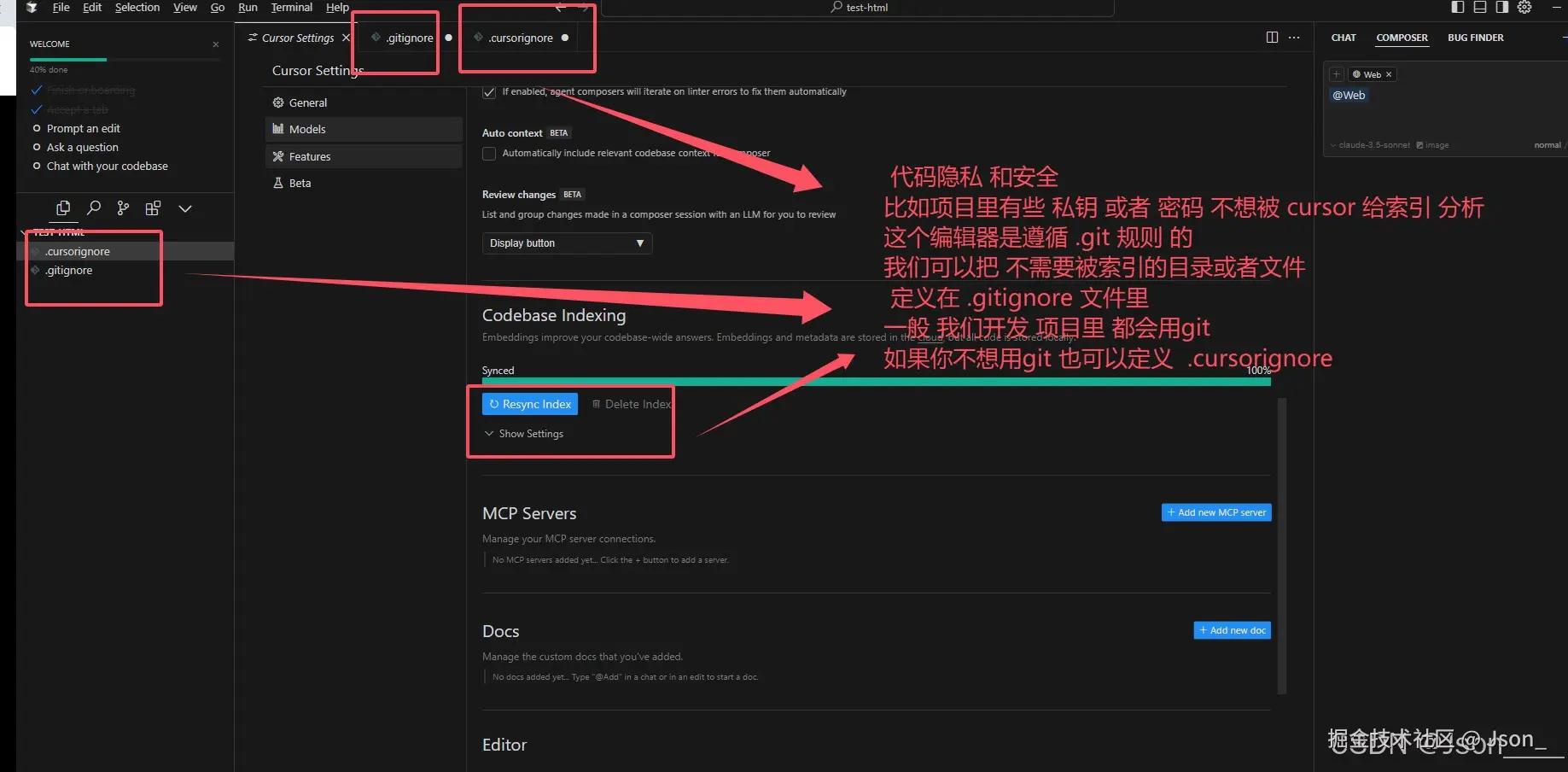Toggle the Chat with your codebase step
The image size is (1568, 772).
[x=37, y=166]
